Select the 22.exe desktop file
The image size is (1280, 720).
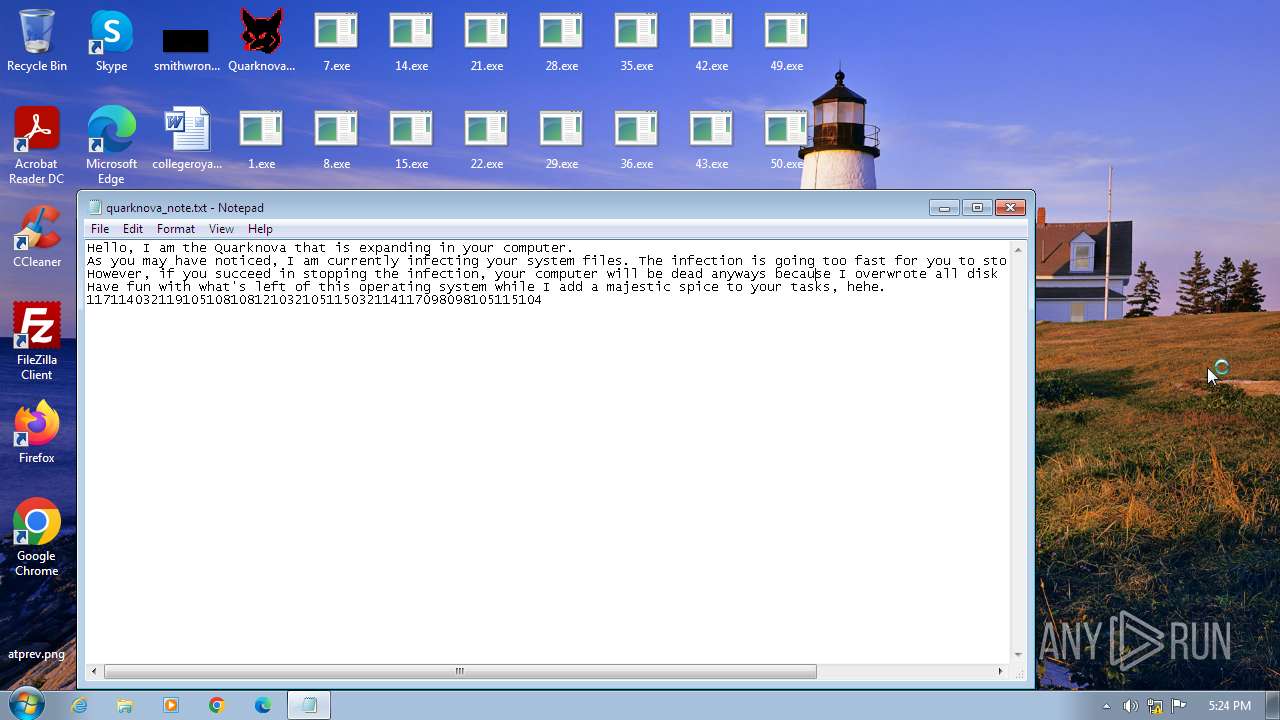click(486, 138)
